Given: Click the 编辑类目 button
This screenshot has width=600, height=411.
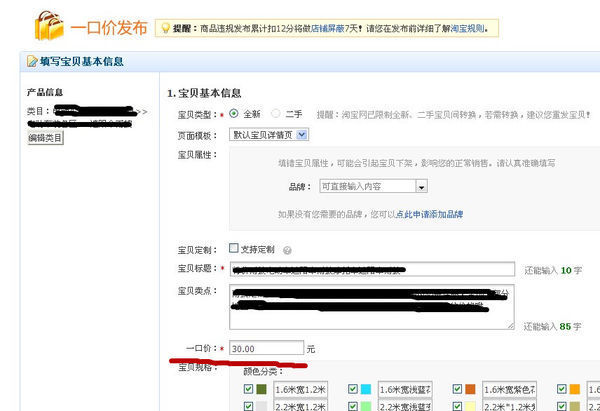Looking at the screenshot, I should [x=45, y=138].
